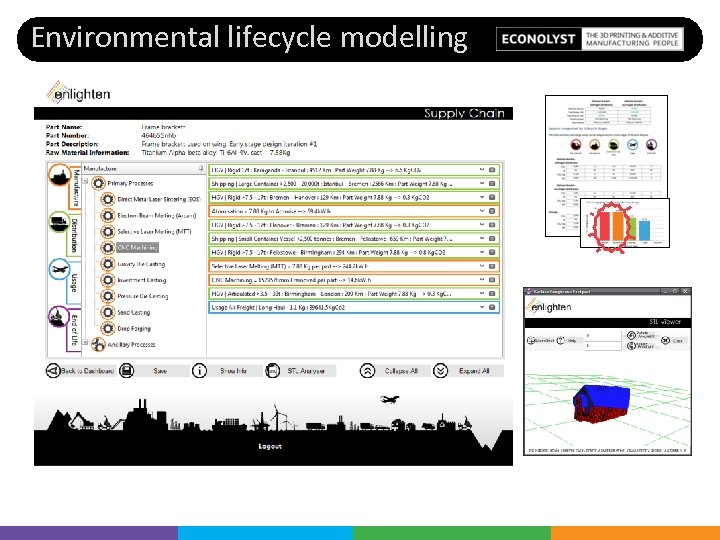Choose Gravity Die Casting process
Screen dimensions: 720x540
click(x=133, y=264)
